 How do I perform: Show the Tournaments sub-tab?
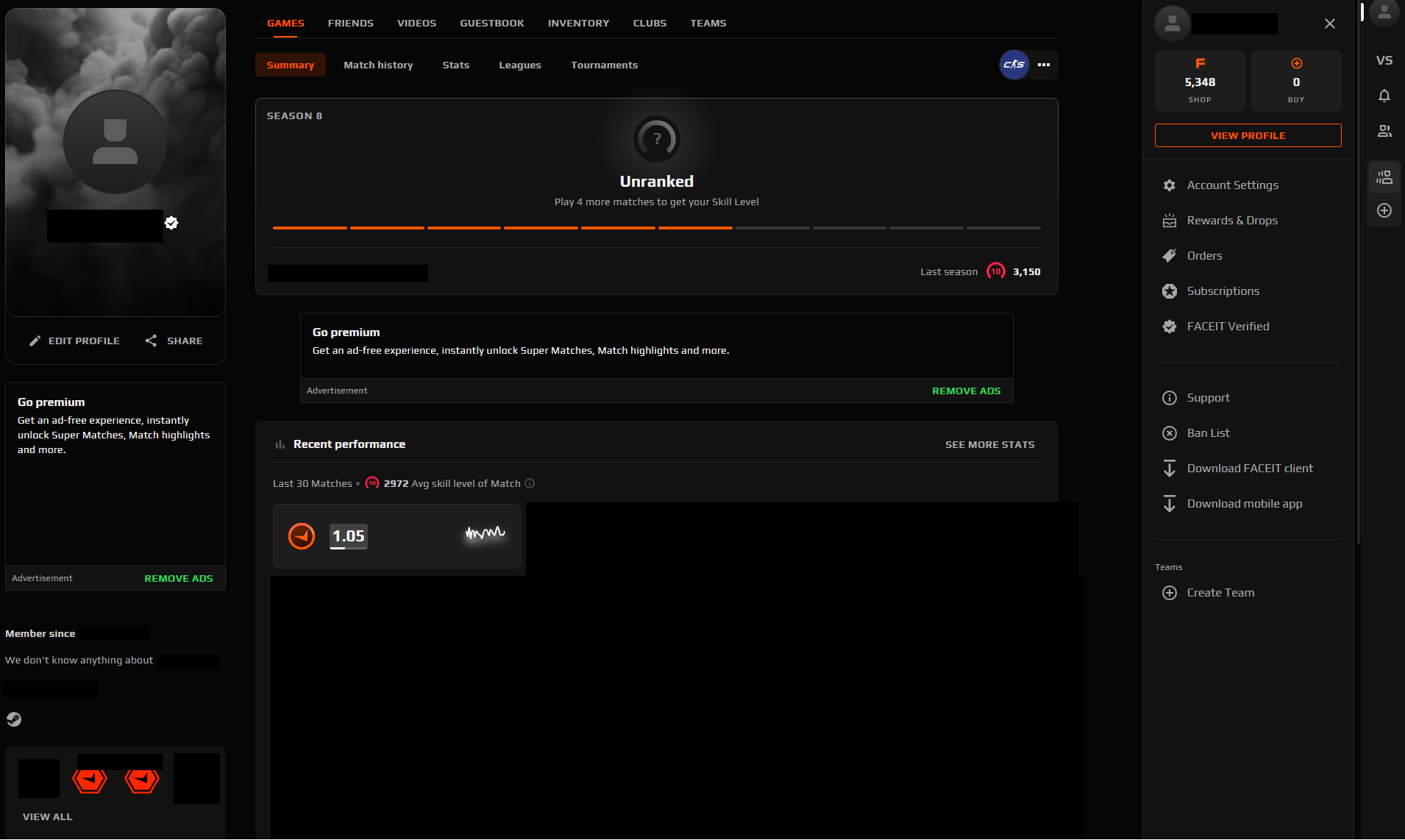point(605,65)
